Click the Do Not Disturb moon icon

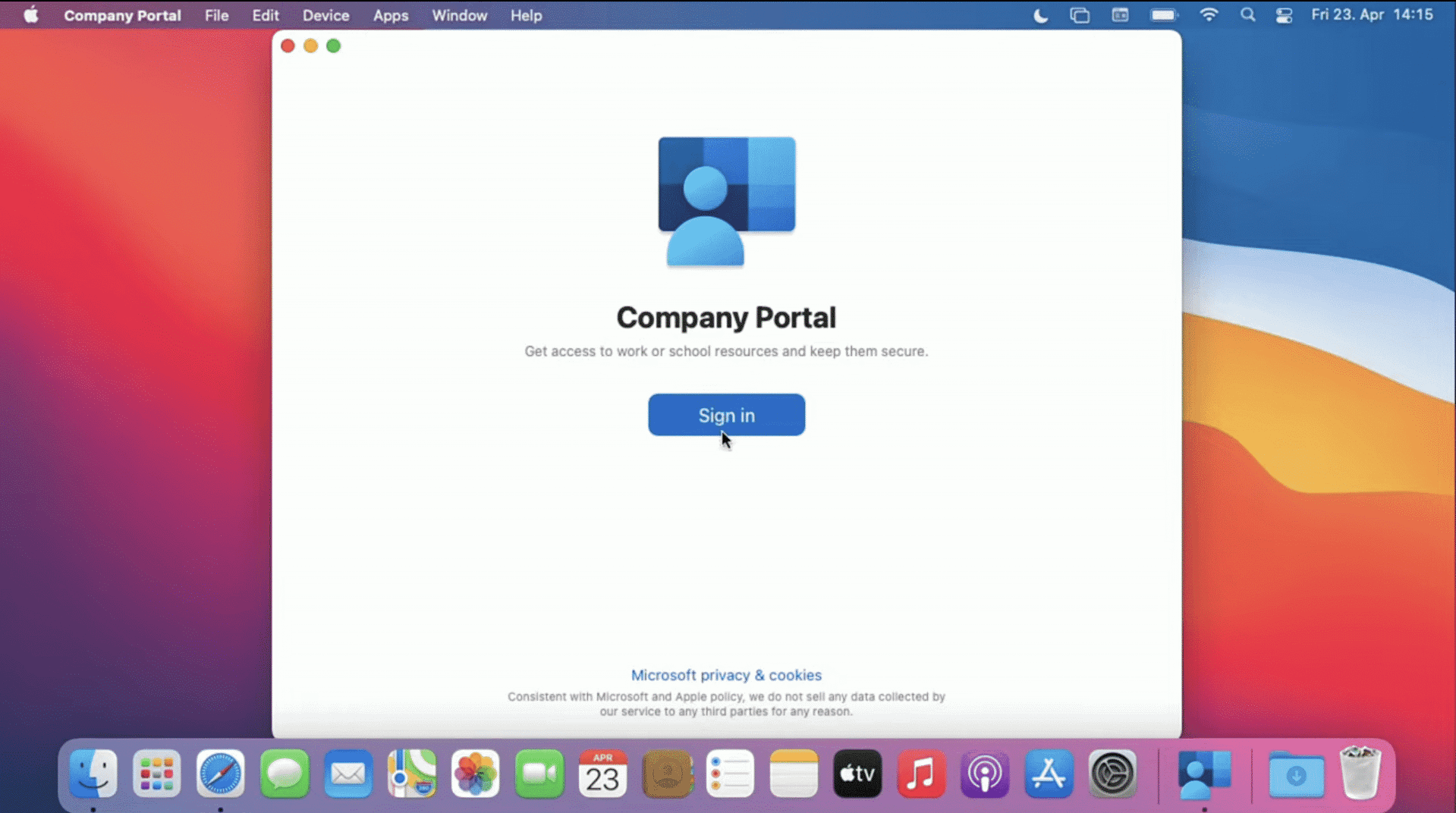[1040, 15]
